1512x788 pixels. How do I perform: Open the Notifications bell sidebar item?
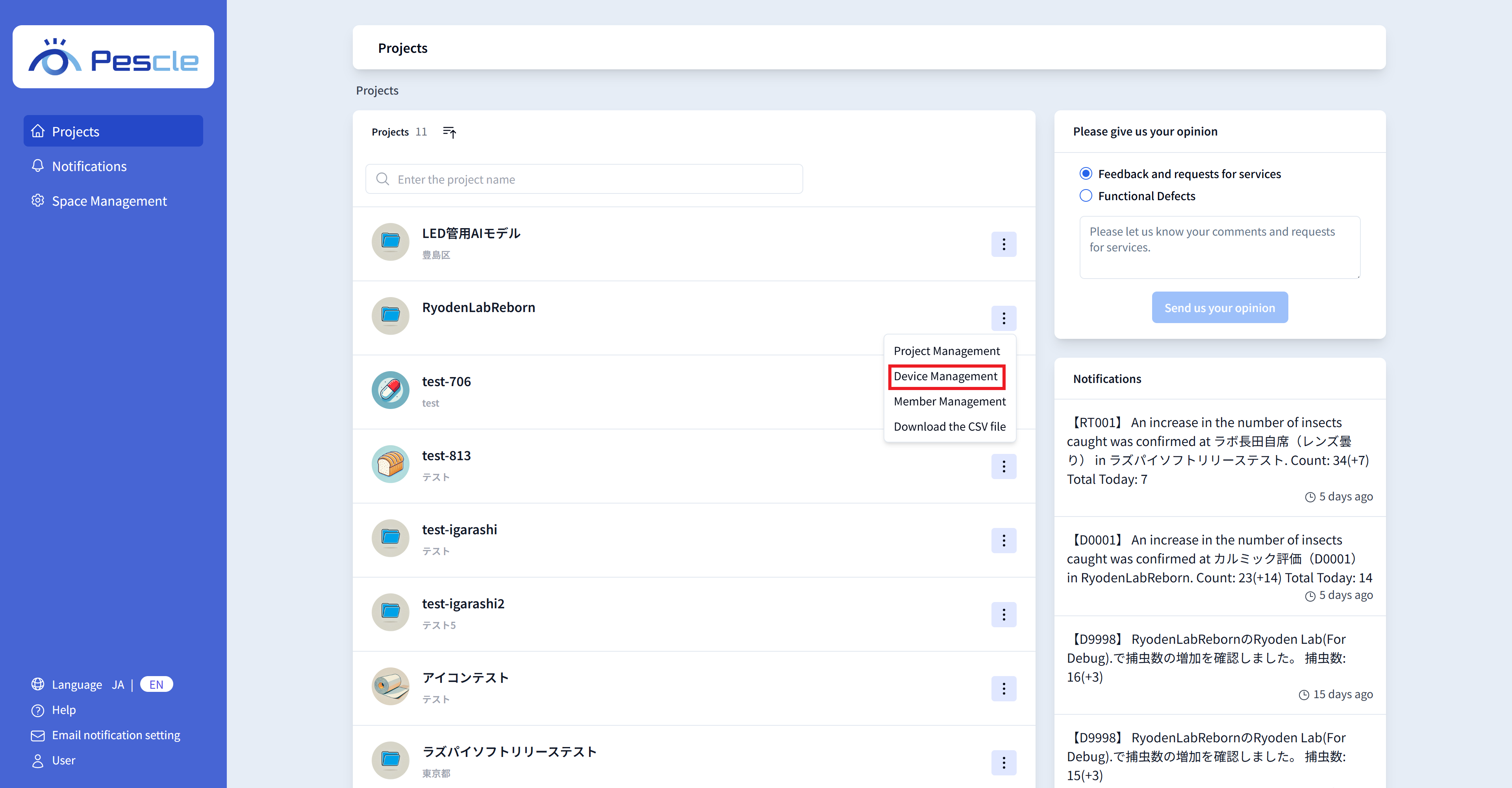(x=89, y=166)
